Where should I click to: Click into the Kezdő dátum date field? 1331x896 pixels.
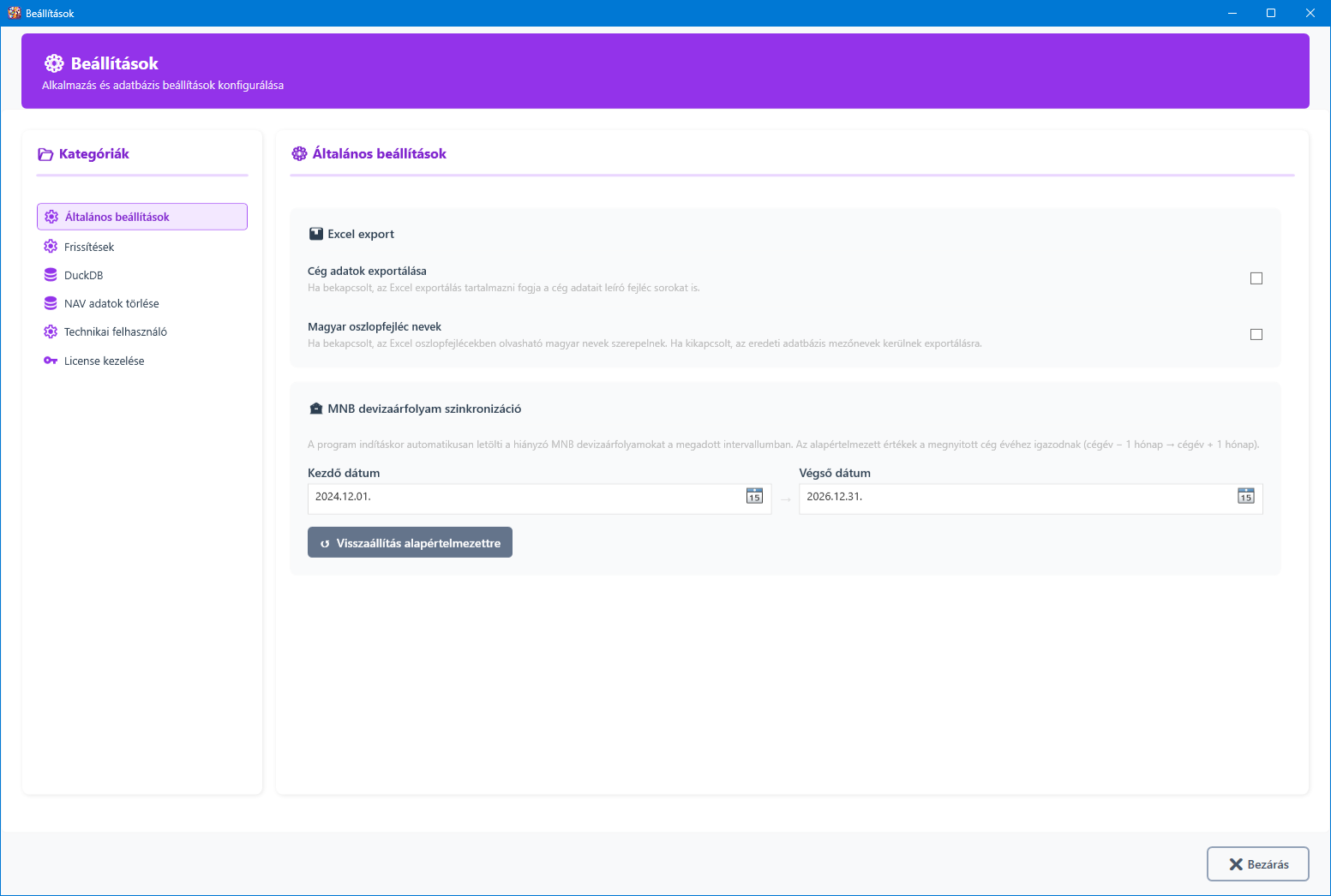click(523, 497)
